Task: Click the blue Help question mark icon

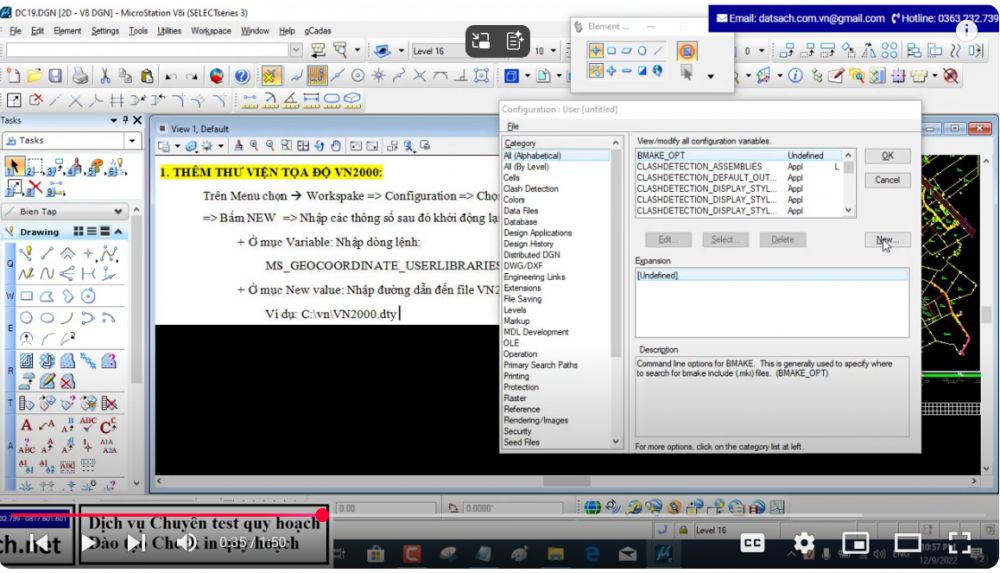Action: [x=241, y=76]
